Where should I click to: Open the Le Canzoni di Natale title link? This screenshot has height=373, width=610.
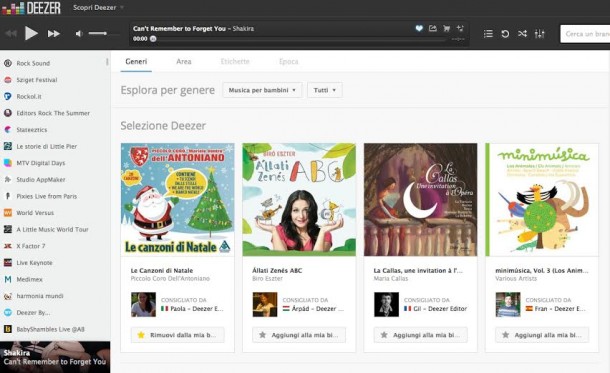coord(162,270)
